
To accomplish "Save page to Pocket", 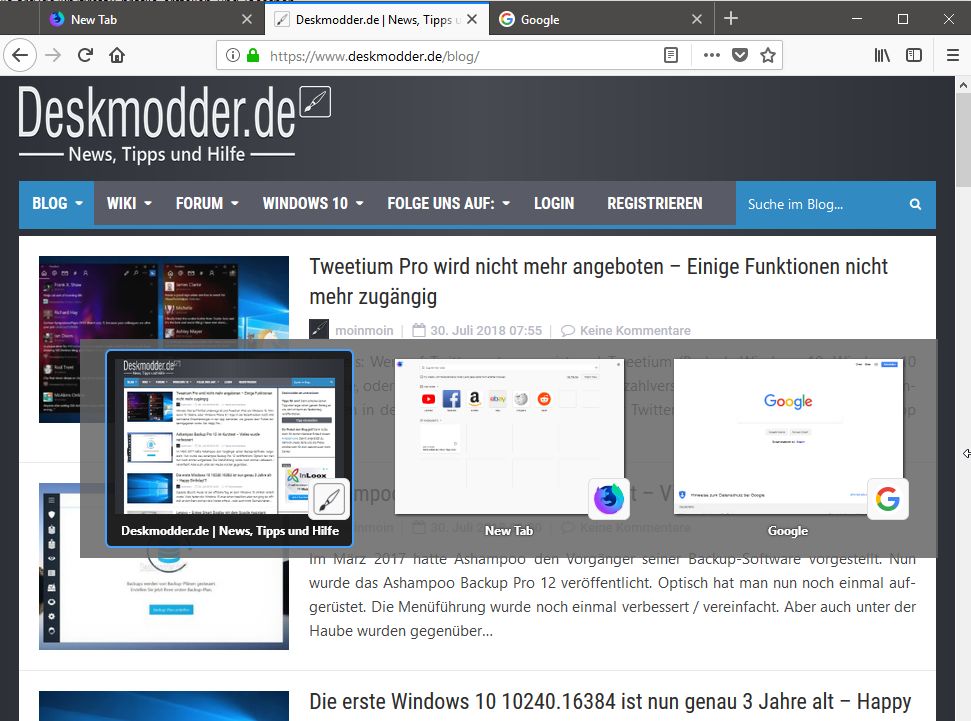I will tap(740, 55).
